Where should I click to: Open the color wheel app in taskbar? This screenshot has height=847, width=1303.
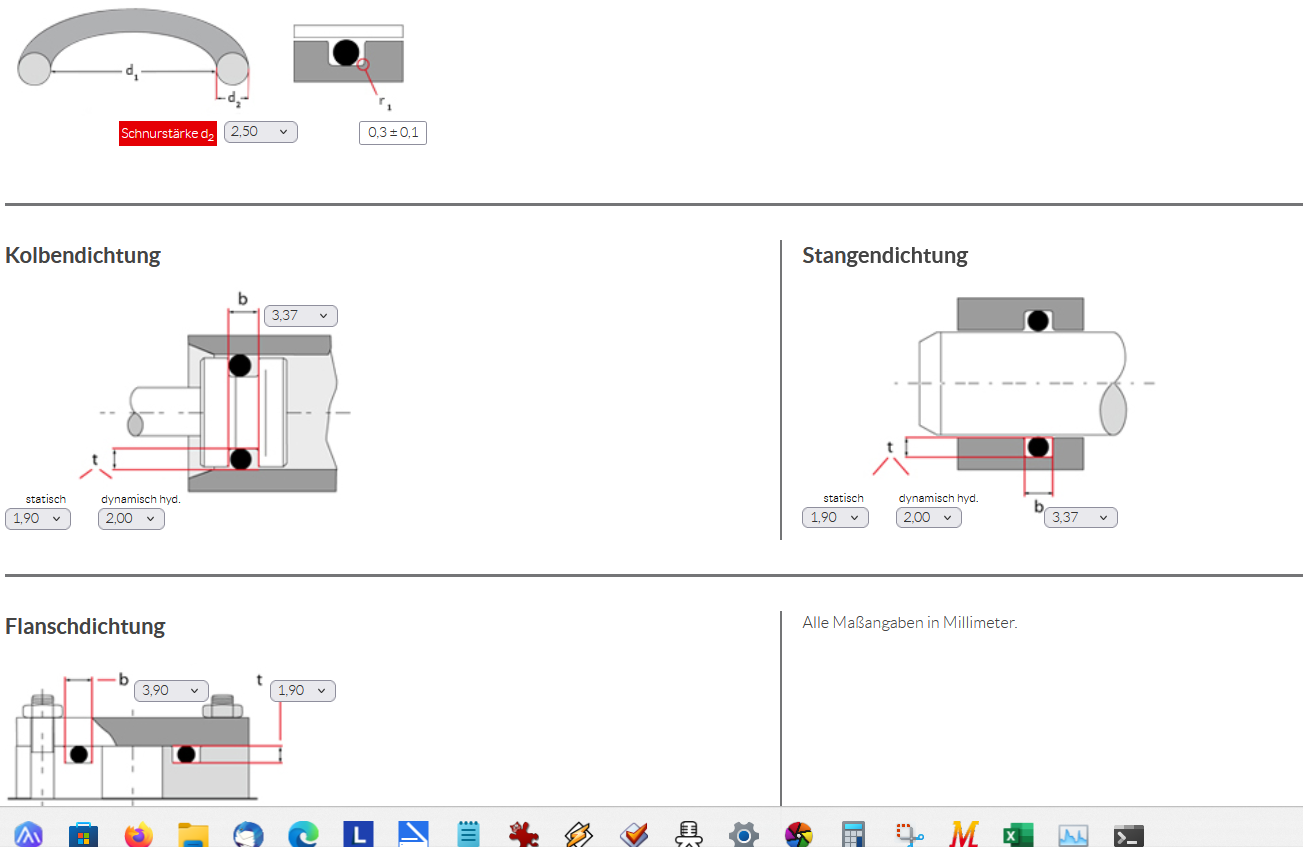[798, 835]
